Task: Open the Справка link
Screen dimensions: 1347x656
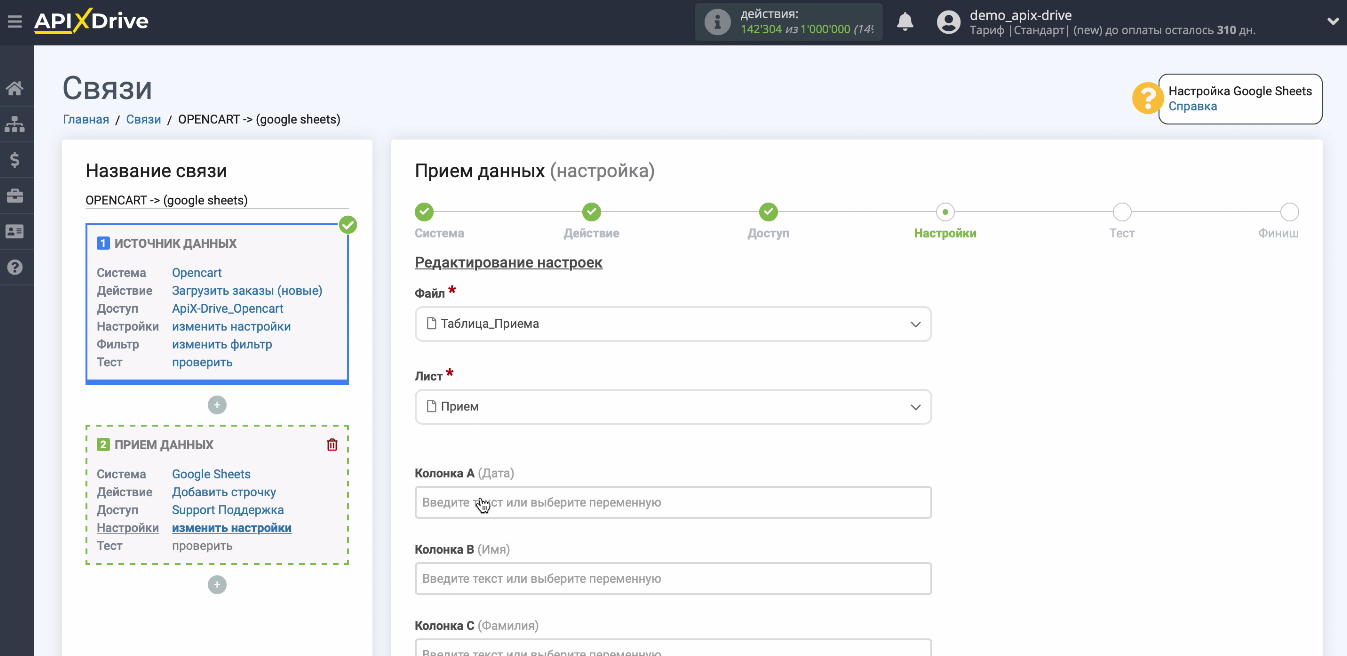Action: tap(1192, 106)
